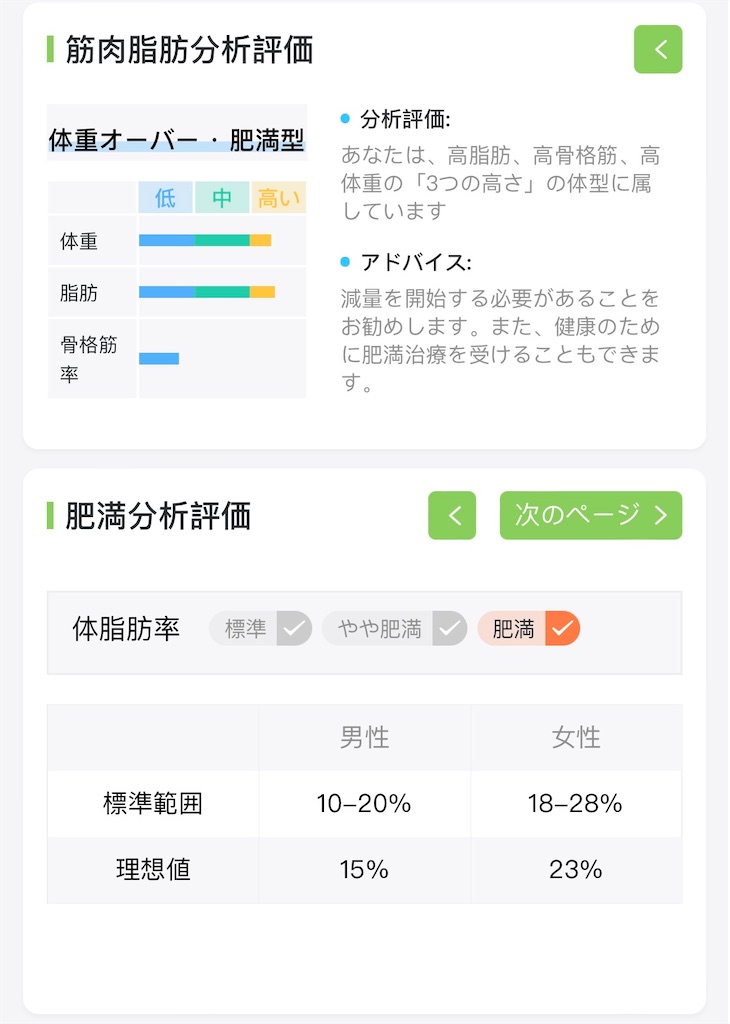Toggle the 標準 body fat checkbox
The image size is (730, 1024).
(294, 629)
